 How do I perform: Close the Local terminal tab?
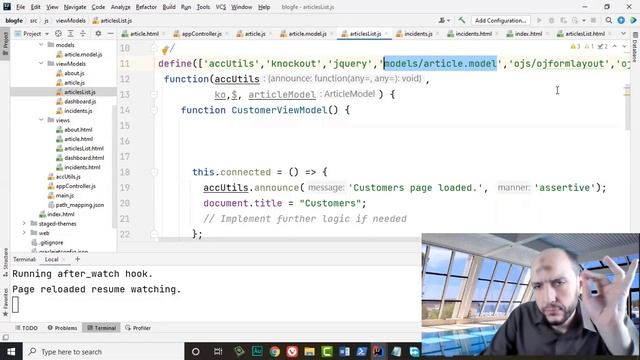tap(64, 260)
